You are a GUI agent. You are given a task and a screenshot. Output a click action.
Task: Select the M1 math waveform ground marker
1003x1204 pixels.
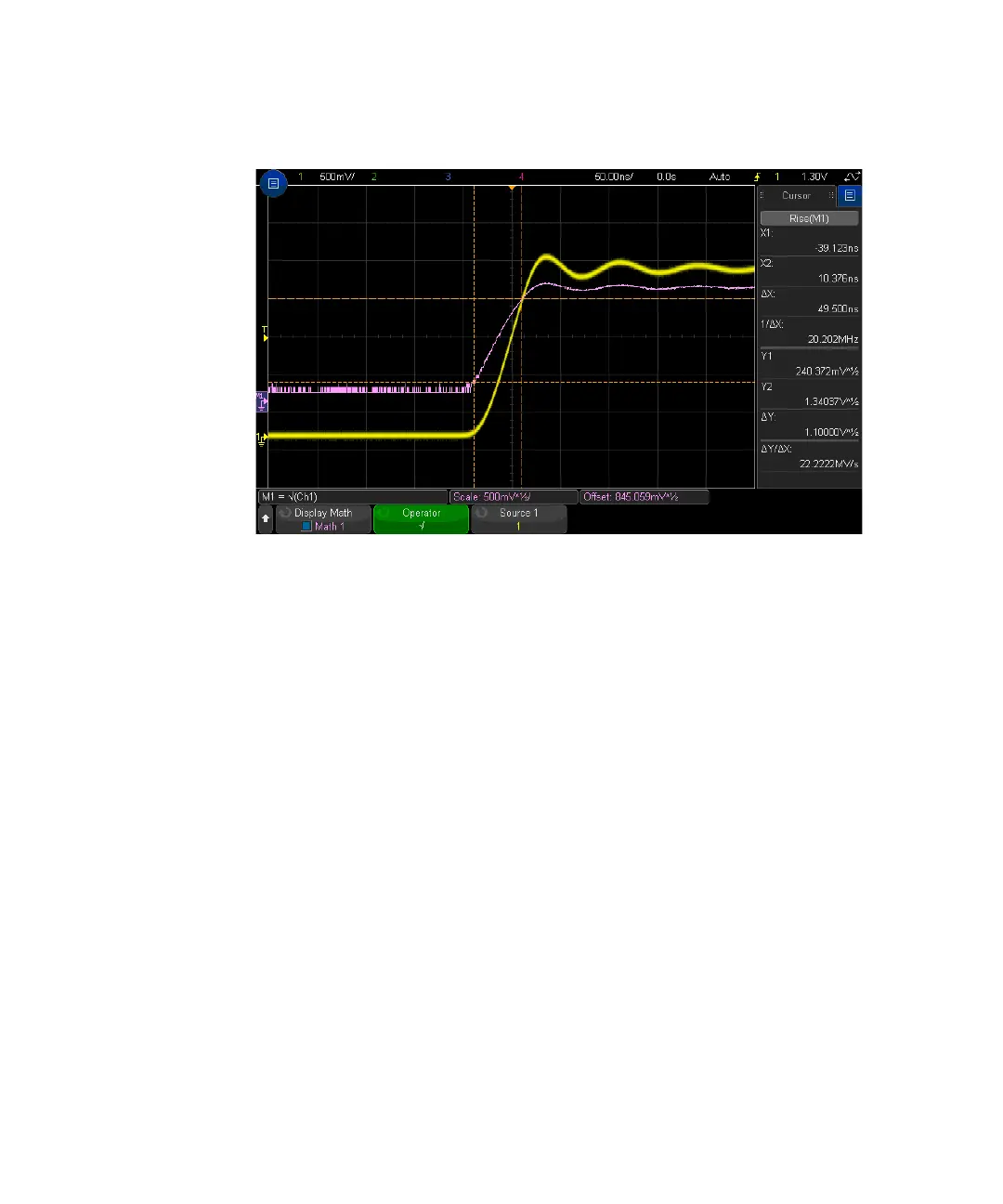click(x=262, y=401)
